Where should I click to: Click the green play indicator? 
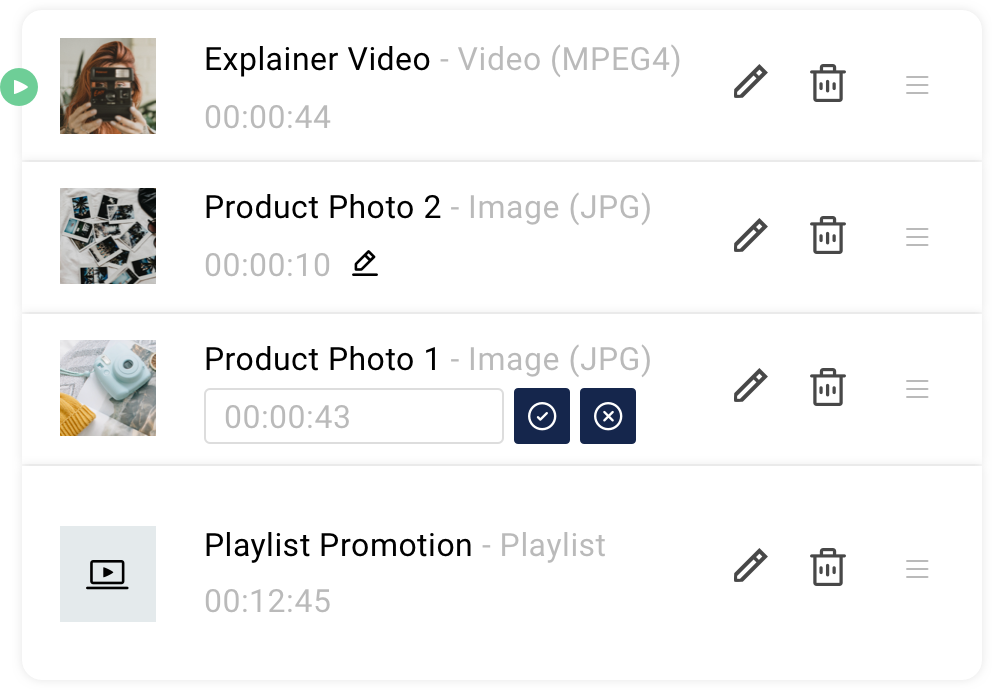[x=19, y=87]
